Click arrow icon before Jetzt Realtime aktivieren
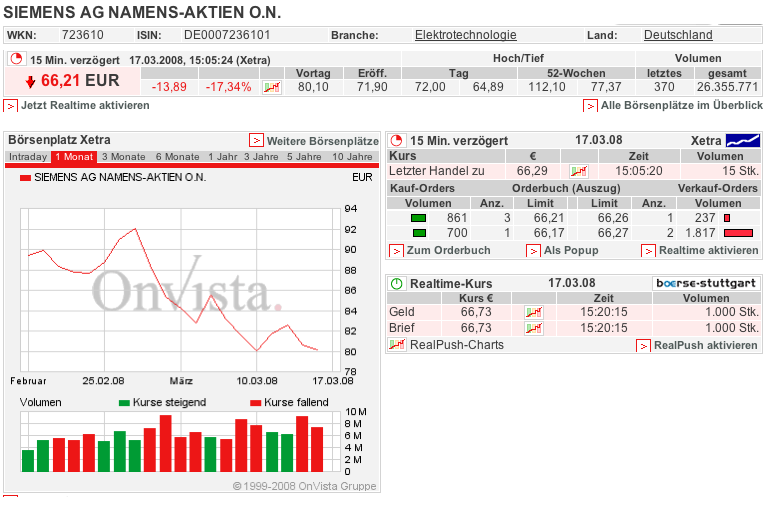This screenshot has width=768, height=506. [x=11, y=106]
